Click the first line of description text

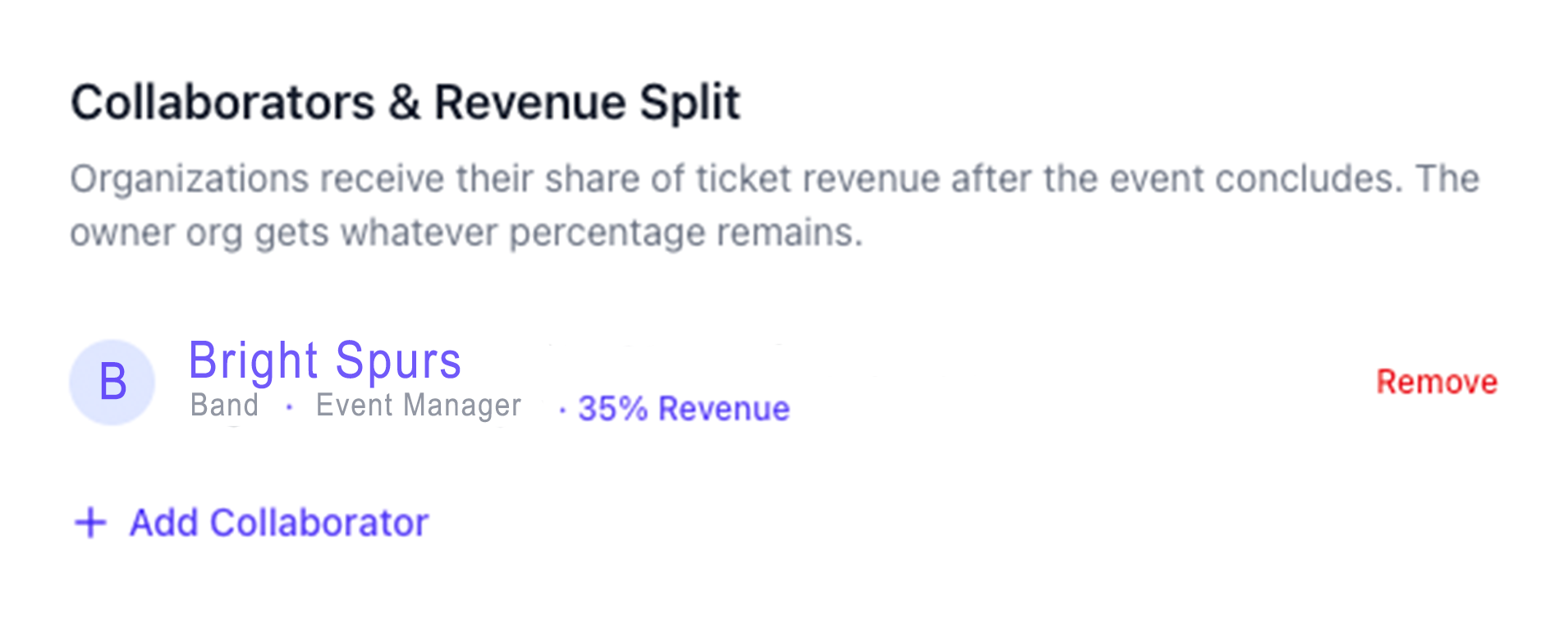click(774, 179)
